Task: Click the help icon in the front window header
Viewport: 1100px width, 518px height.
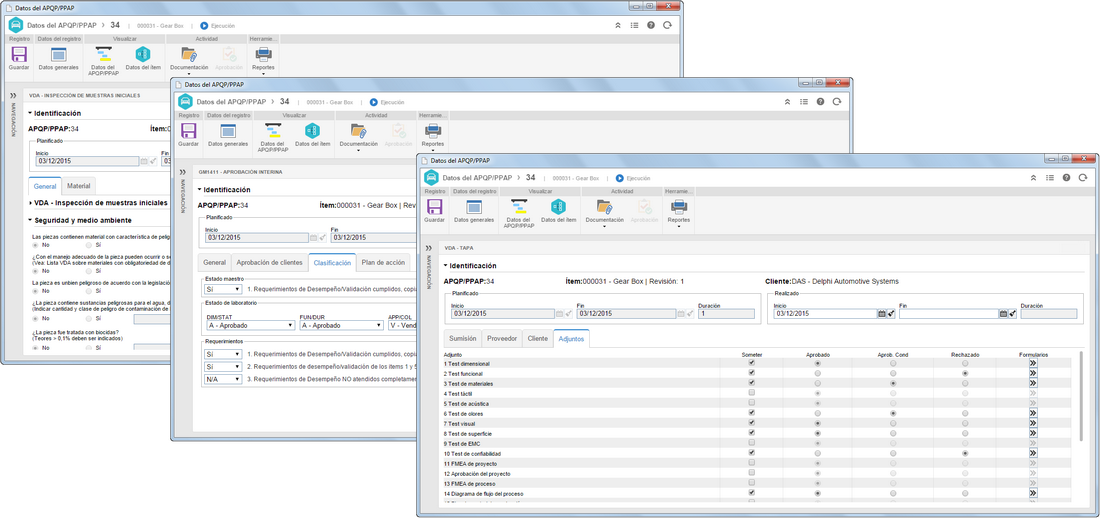Action: (1066, 178)
